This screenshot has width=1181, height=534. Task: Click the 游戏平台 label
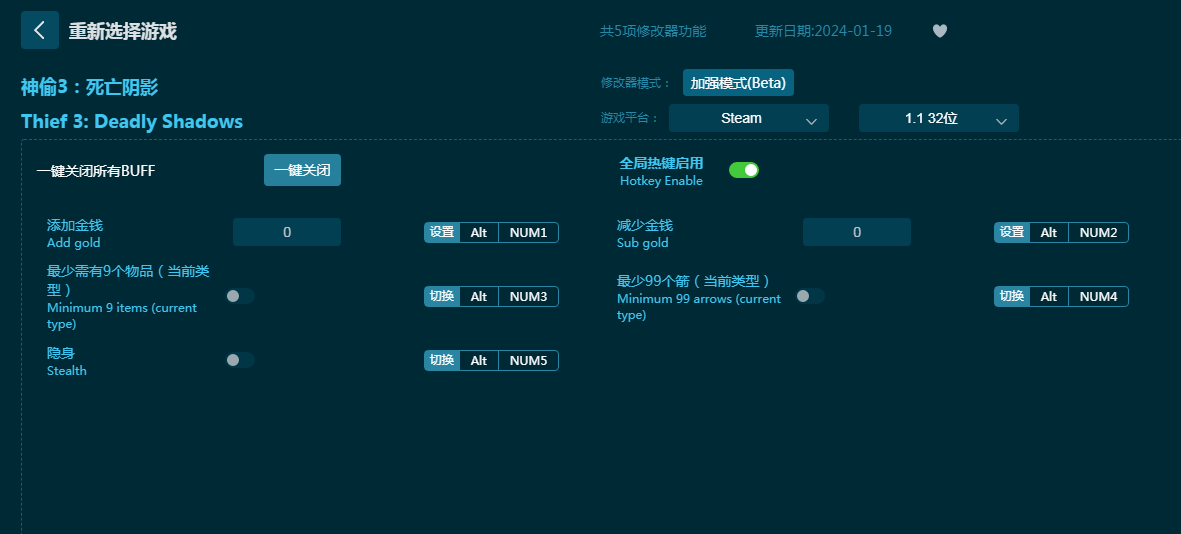(x=630, y=118)
